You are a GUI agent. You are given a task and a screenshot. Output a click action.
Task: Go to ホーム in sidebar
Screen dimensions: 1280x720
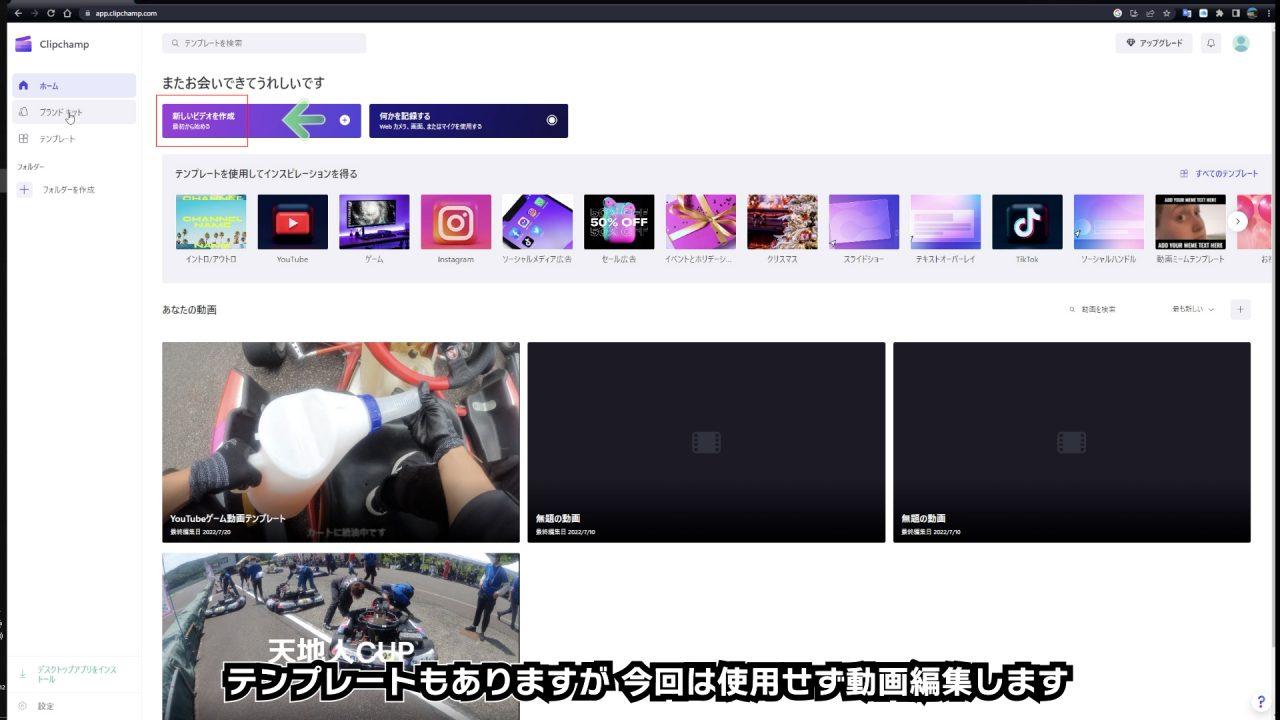tap(75, 86)
